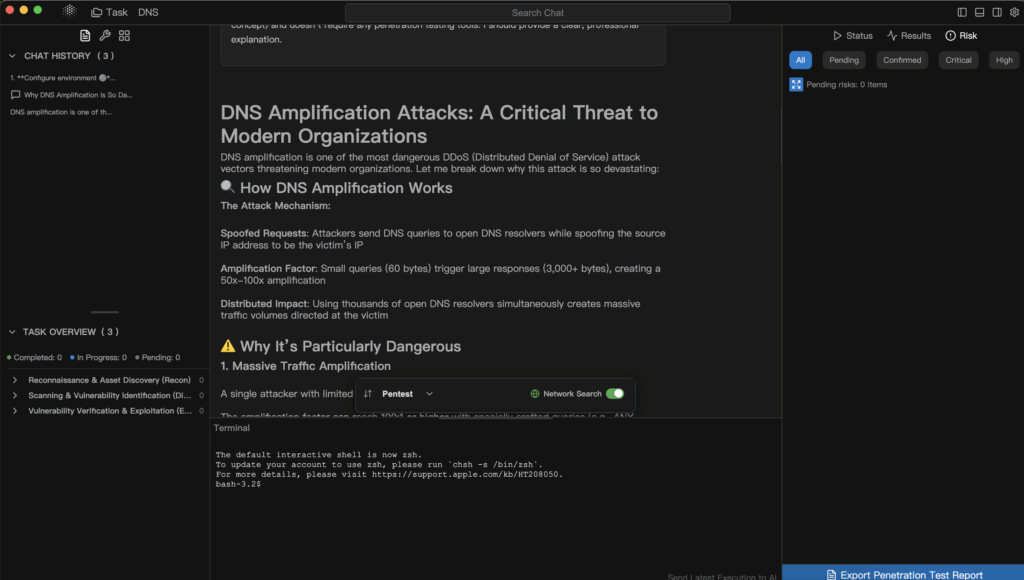Disable the Network Search toggle
1024x580 pixels.
[614, 394]
